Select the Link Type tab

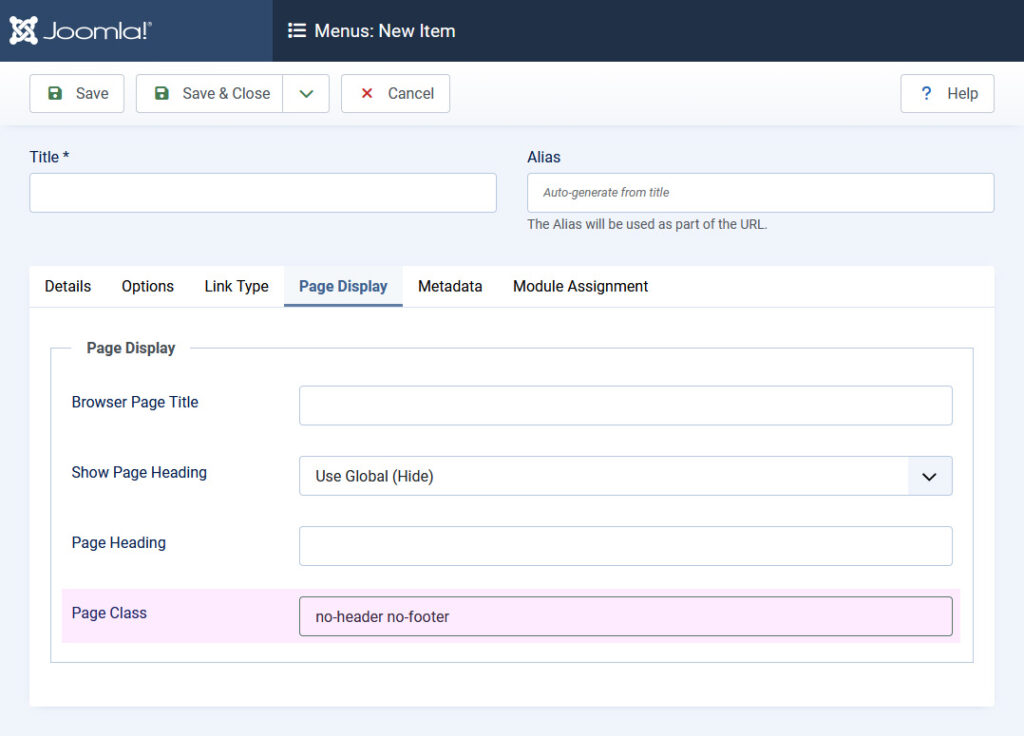236,286
